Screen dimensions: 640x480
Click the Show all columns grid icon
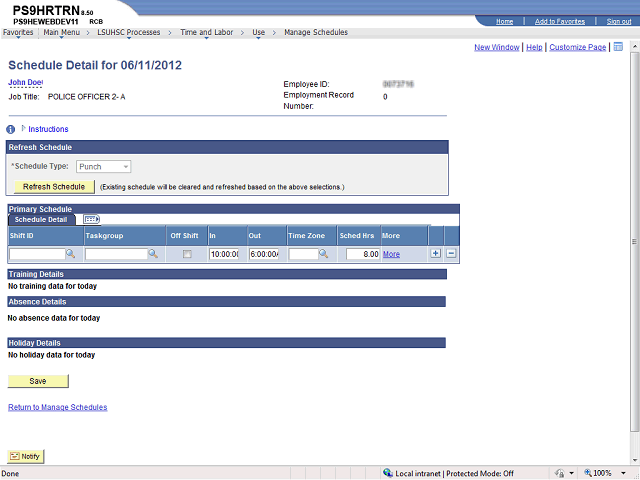(x=91, y=219)
